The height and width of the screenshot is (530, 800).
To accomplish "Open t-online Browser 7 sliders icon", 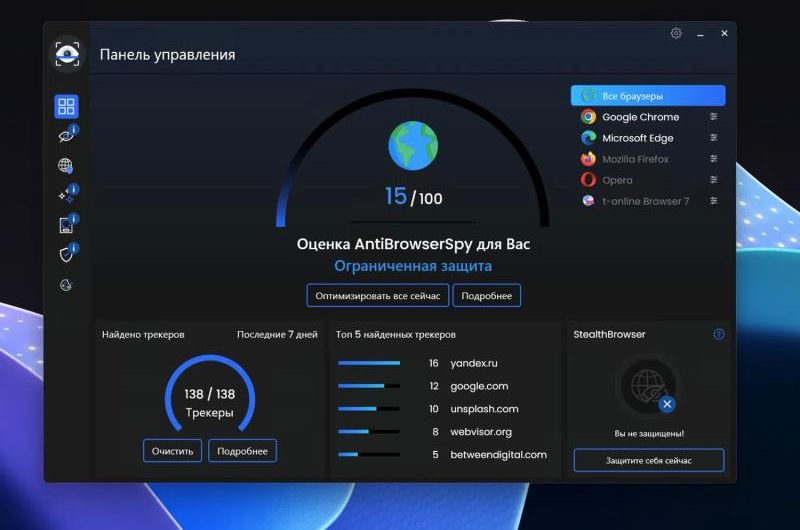I will click(x=714, y=200).
